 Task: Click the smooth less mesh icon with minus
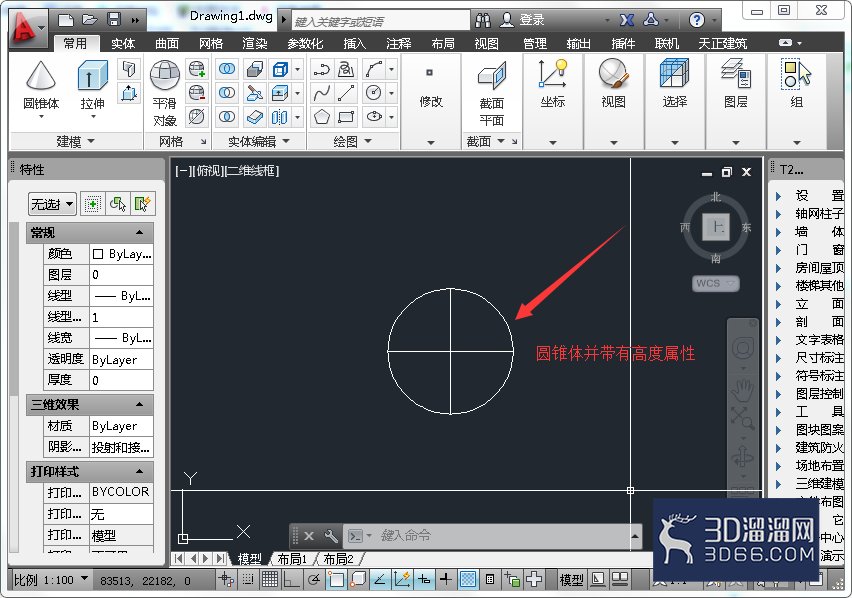pos(197,92)
